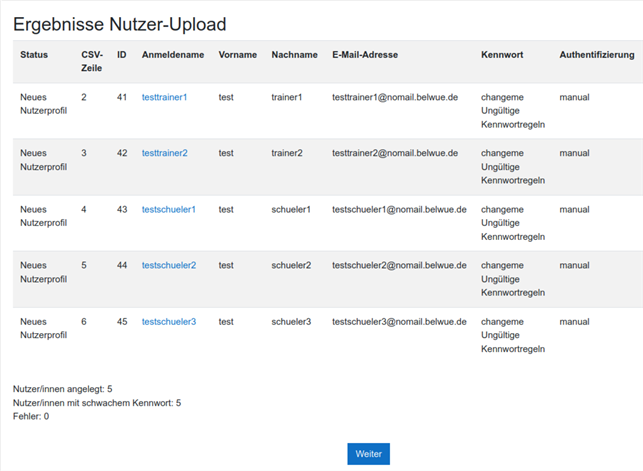Open the testschueler1 user profile link

click(168, 210)
